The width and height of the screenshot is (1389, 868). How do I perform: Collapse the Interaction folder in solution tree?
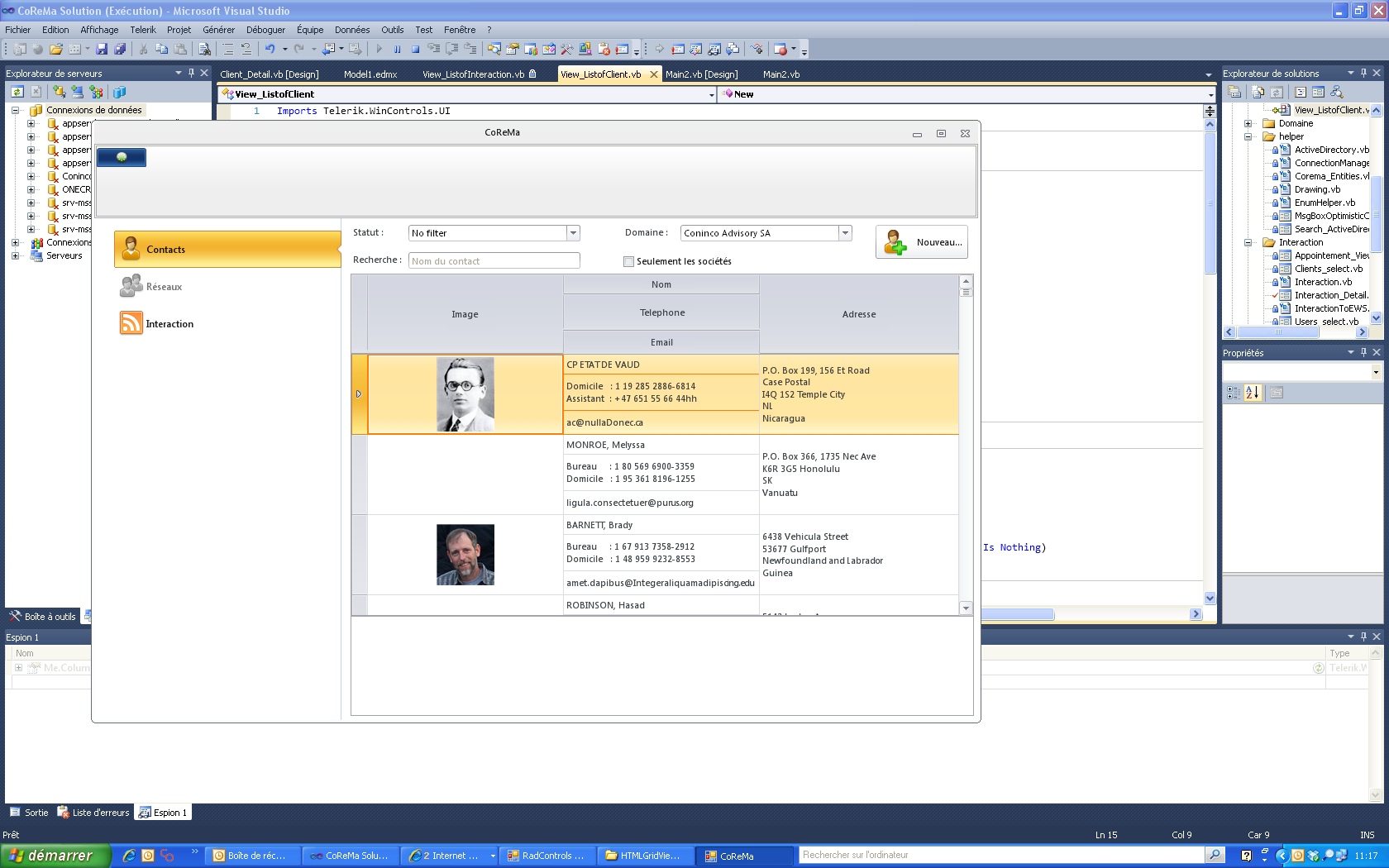(x=1248, y=242)
